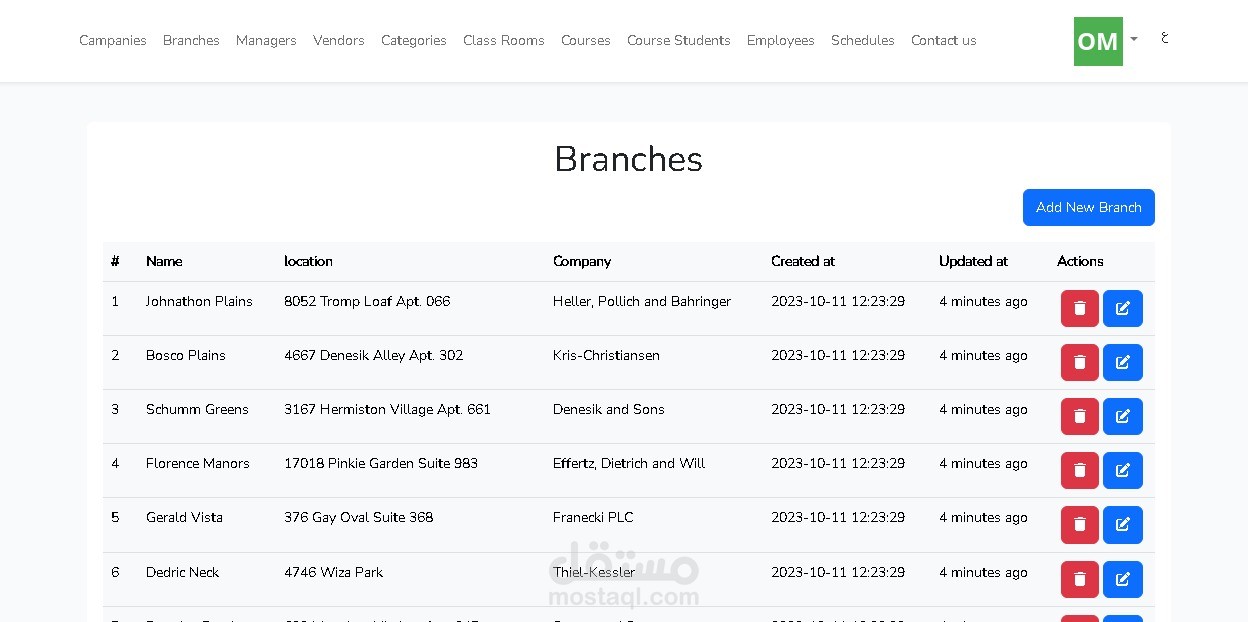The image size is (1248, 622).
Task: Select the Johnathon Plains name cell
Action: [x=199, y=301]
